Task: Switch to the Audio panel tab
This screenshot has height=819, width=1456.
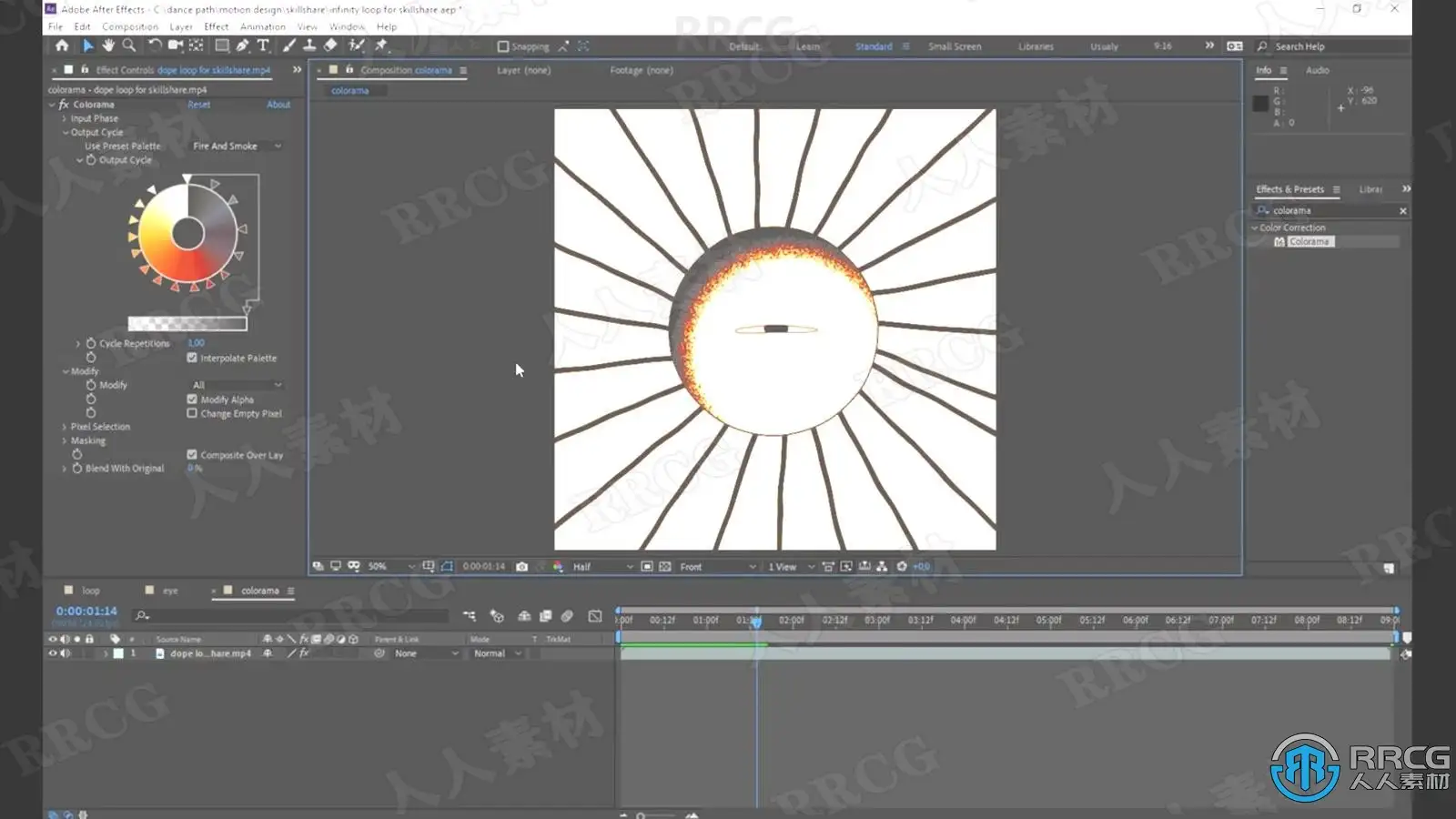Action: click(x=1317, y=70)
